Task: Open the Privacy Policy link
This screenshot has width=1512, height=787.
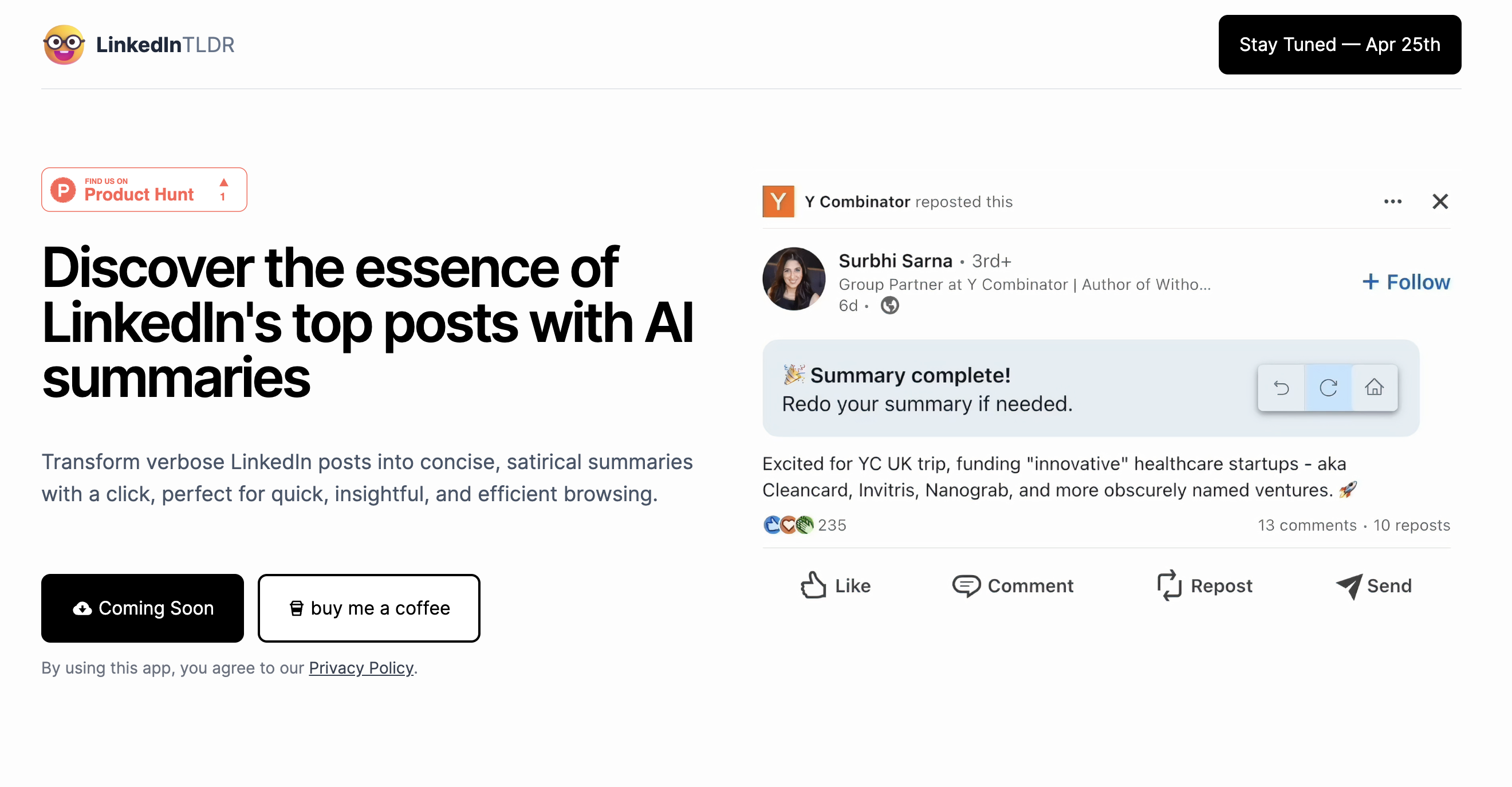Action: 361,668
